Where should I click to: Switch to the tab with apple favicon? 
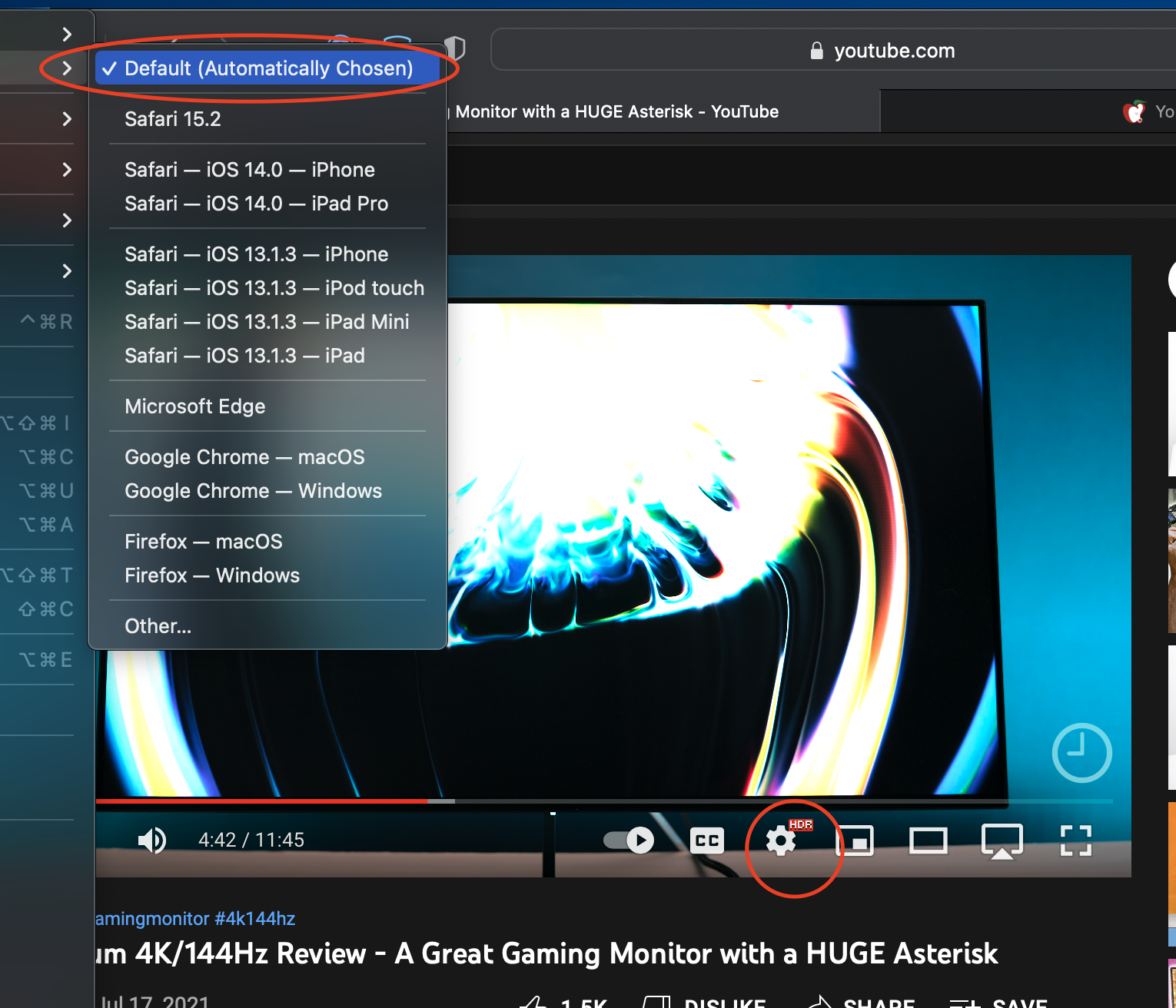1134,112
